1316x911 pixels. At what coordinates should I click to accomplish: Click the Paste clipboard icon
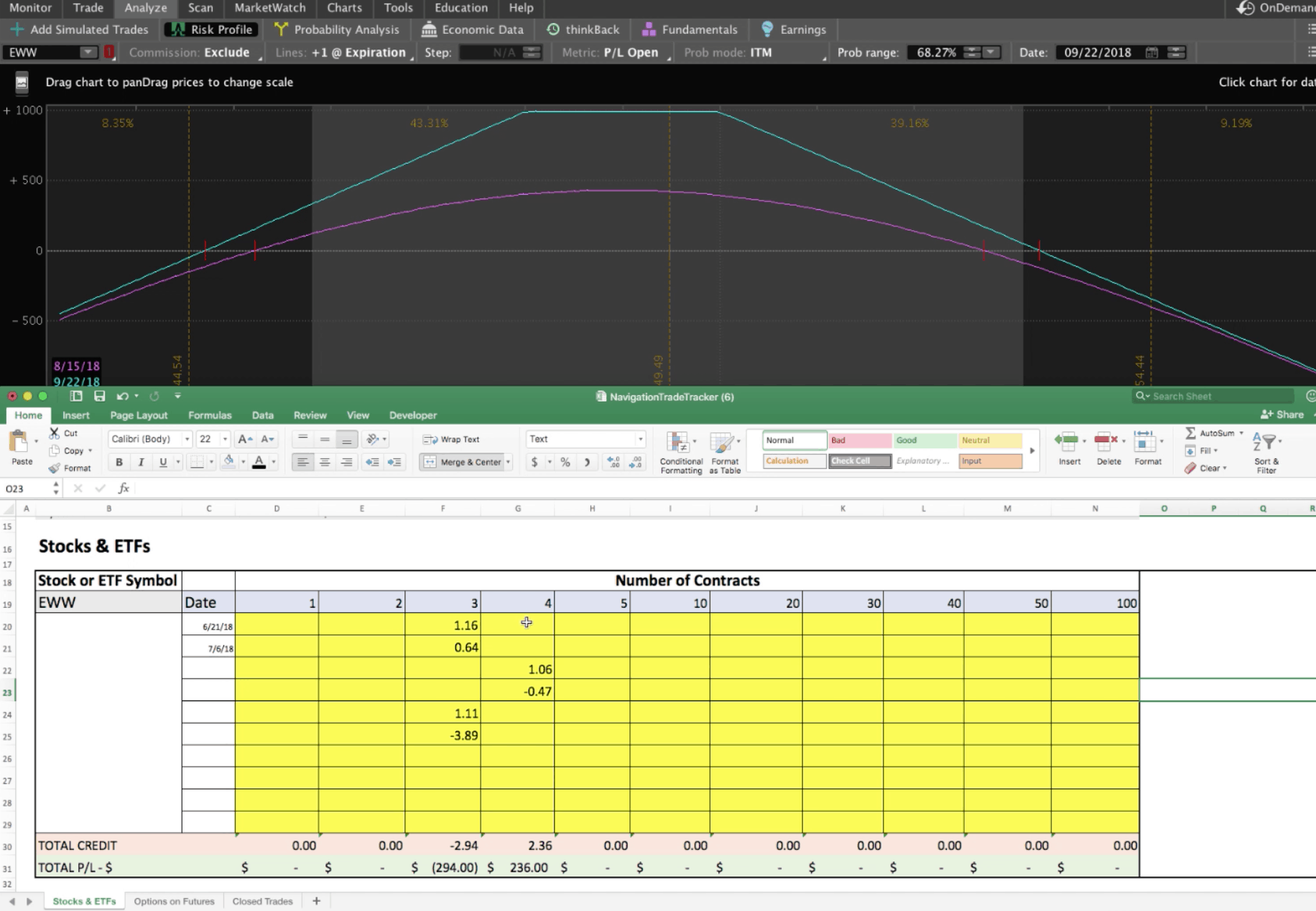[19, 442]
